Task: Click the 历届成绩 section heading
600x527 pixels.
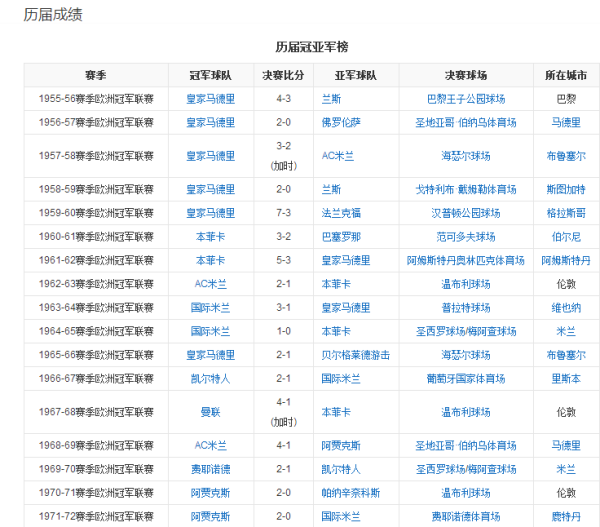Action: (x=53, y=15)
